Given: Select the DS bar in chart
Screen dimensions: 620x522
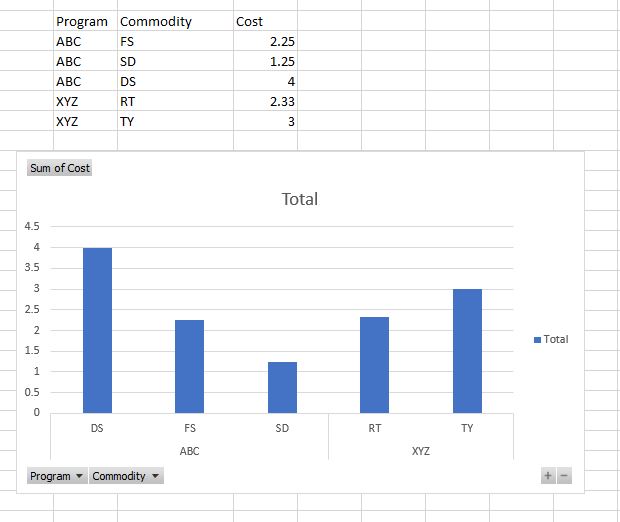Looking at the screenshot, I should point(97,330).
